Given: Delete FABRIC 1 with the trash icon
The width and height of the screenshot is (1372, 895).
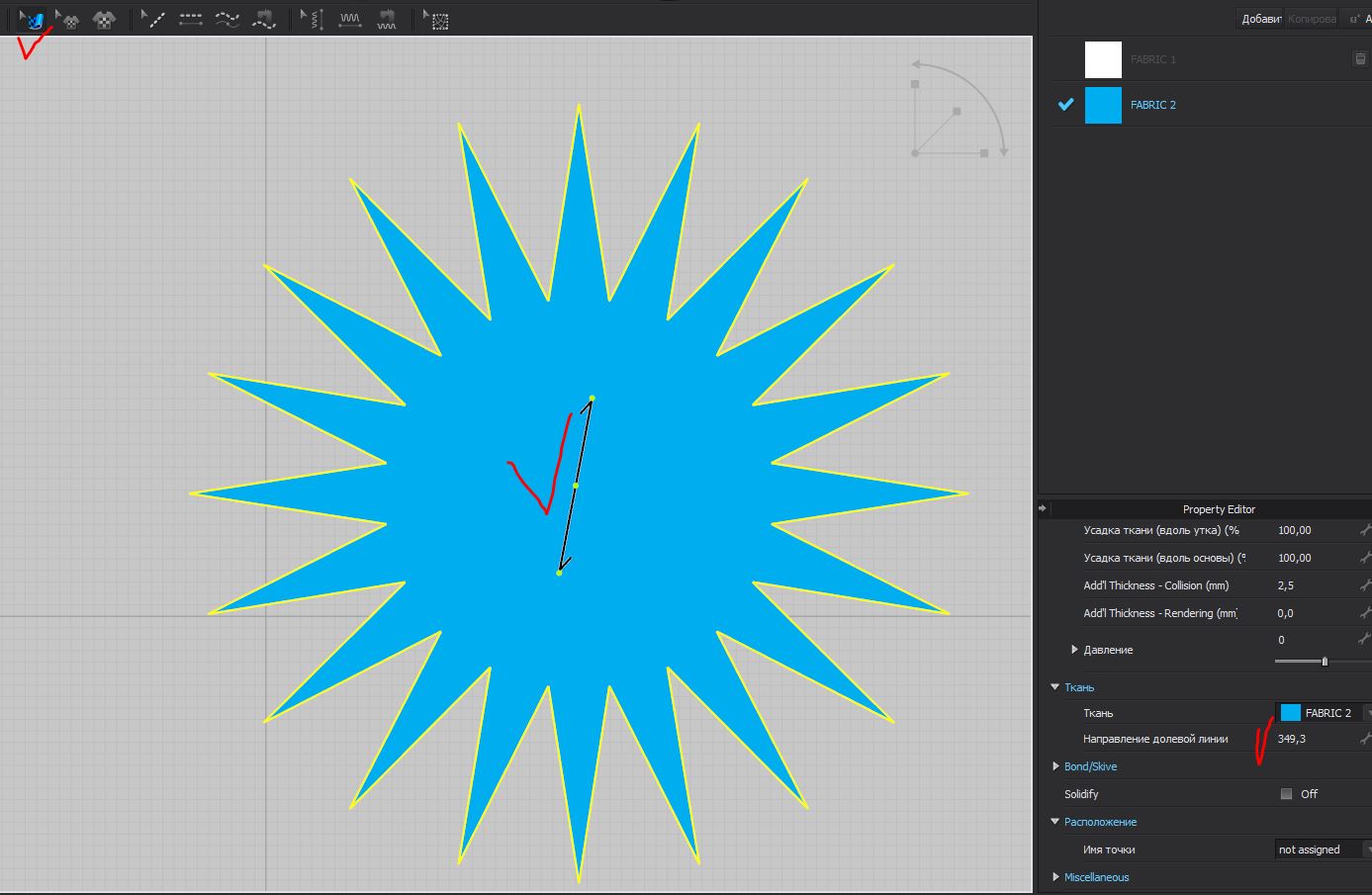Looking at the screenshot, I should (1360, 59).
